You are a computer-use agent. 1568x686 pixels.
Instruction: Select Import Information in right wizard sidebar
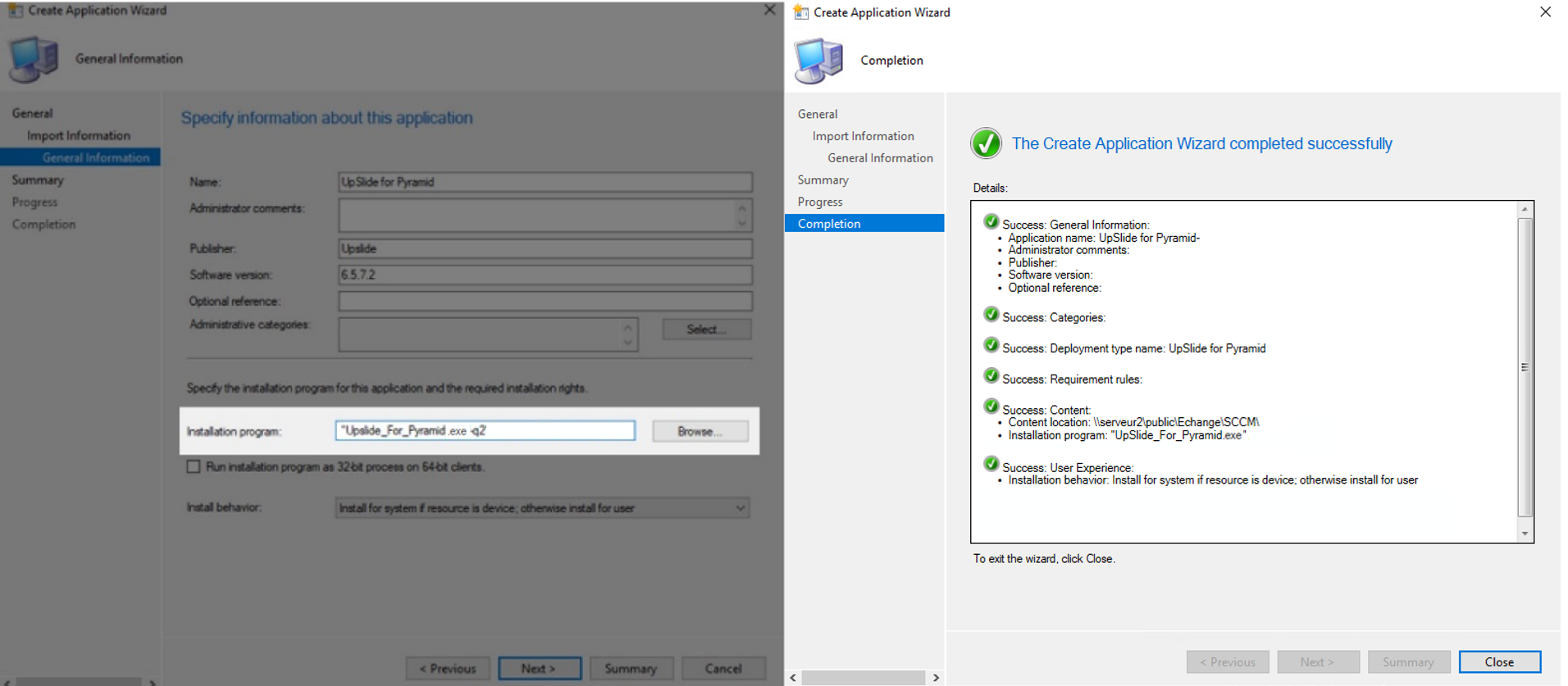pyautogui.click(x=863, y=136)
